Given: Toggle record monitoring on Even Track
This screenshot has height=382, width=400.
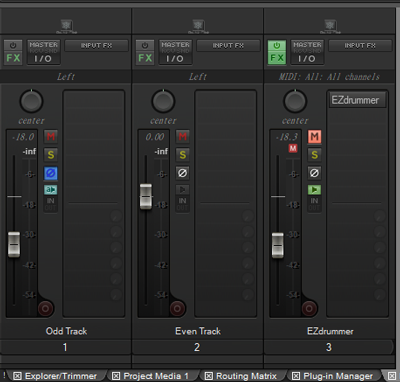Looking at the screenshot, I should [183, 190].
